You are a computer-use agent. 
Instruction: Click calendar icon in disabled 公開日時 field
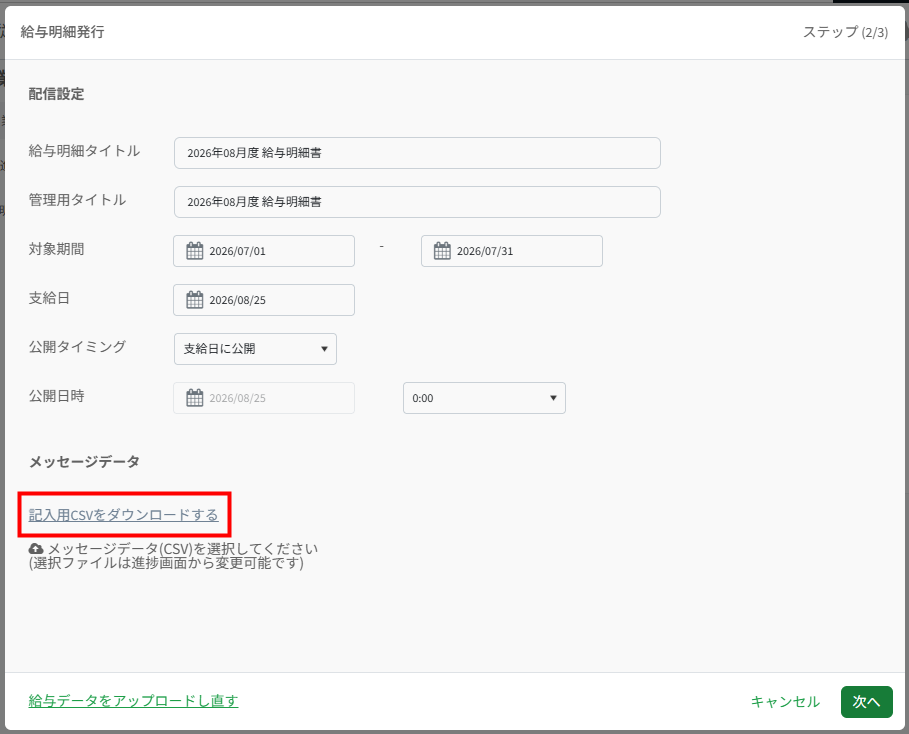coord(194,398)
